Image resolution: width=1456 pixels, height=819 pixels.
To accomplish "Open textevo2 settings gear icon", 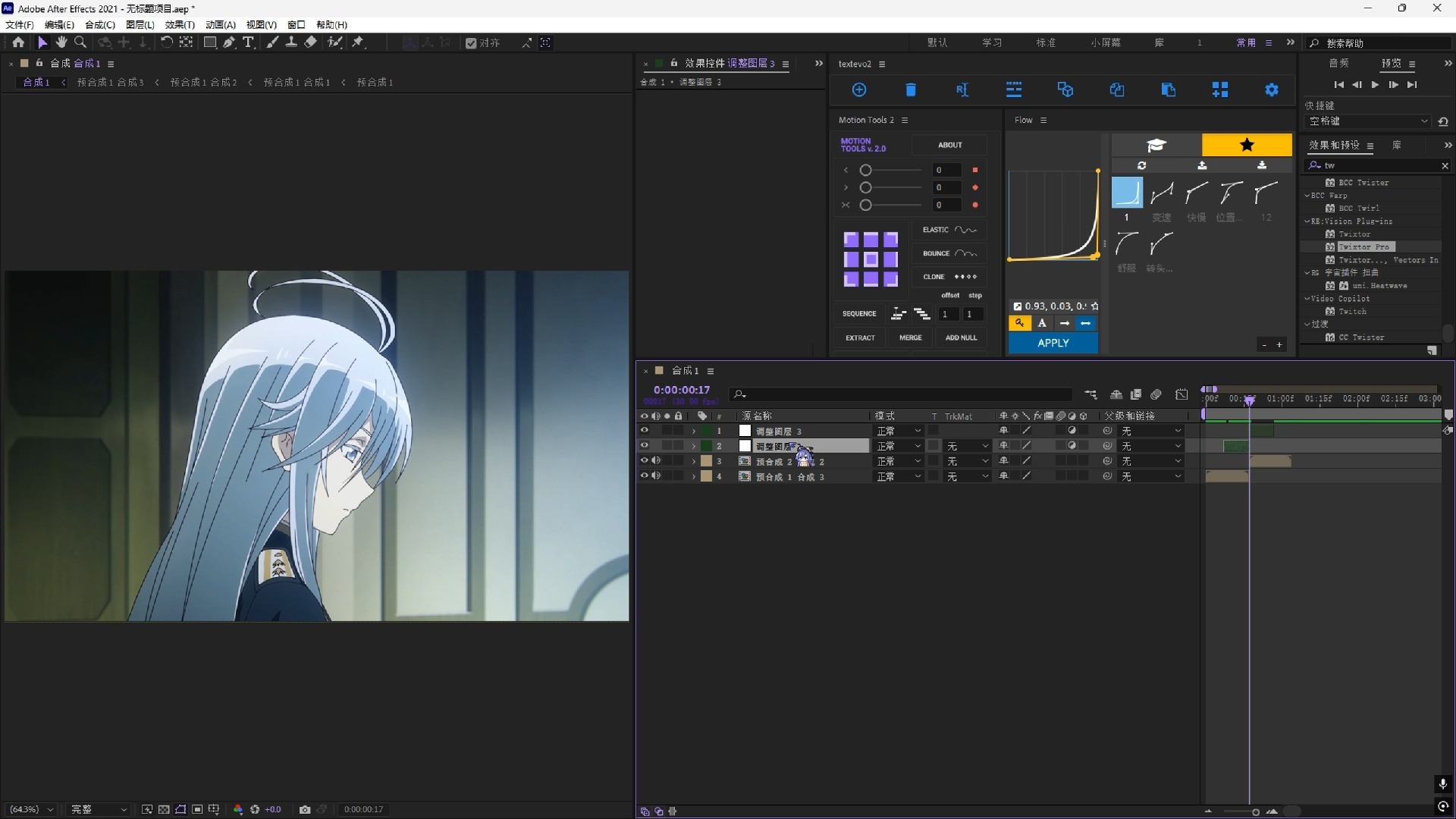I will pyautogui.click(x=1272, y=90).
